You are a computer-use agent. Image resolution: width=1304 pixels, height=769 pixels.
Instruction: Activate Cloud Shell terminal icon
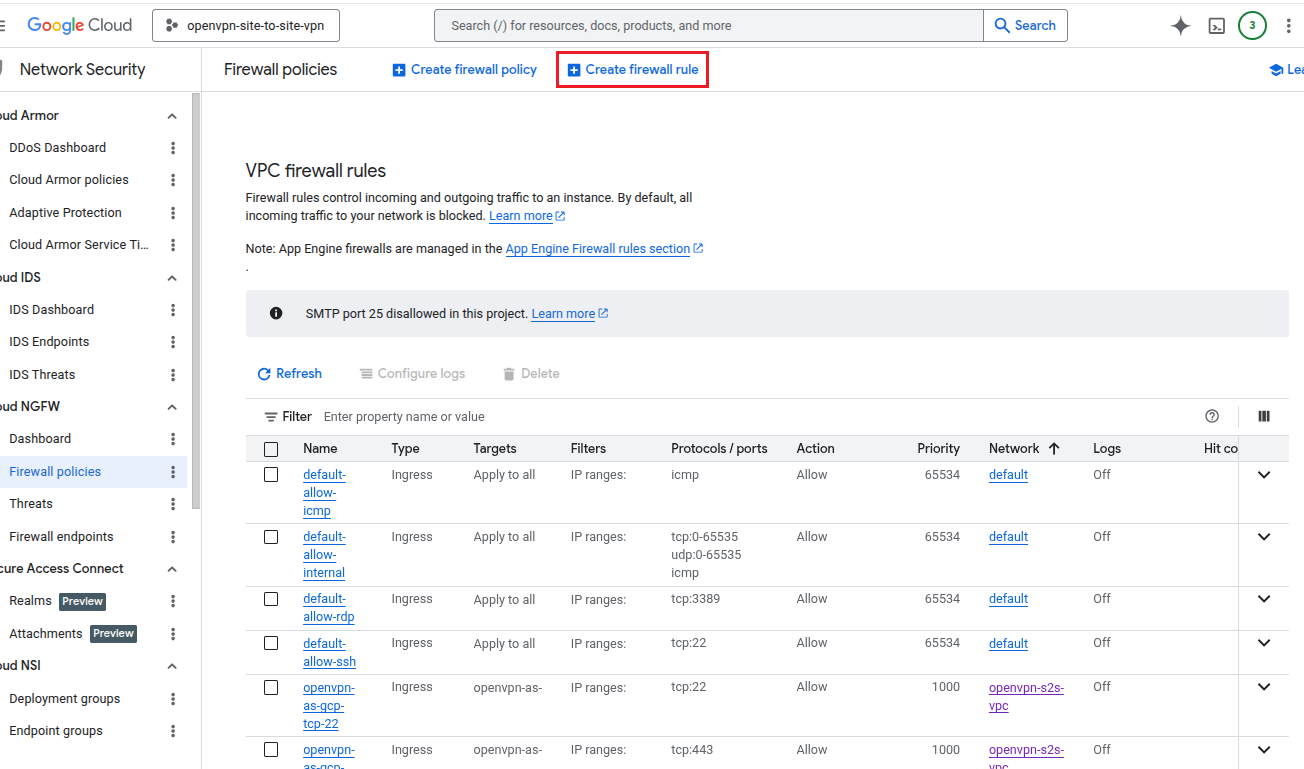[x=1217, y=26]
